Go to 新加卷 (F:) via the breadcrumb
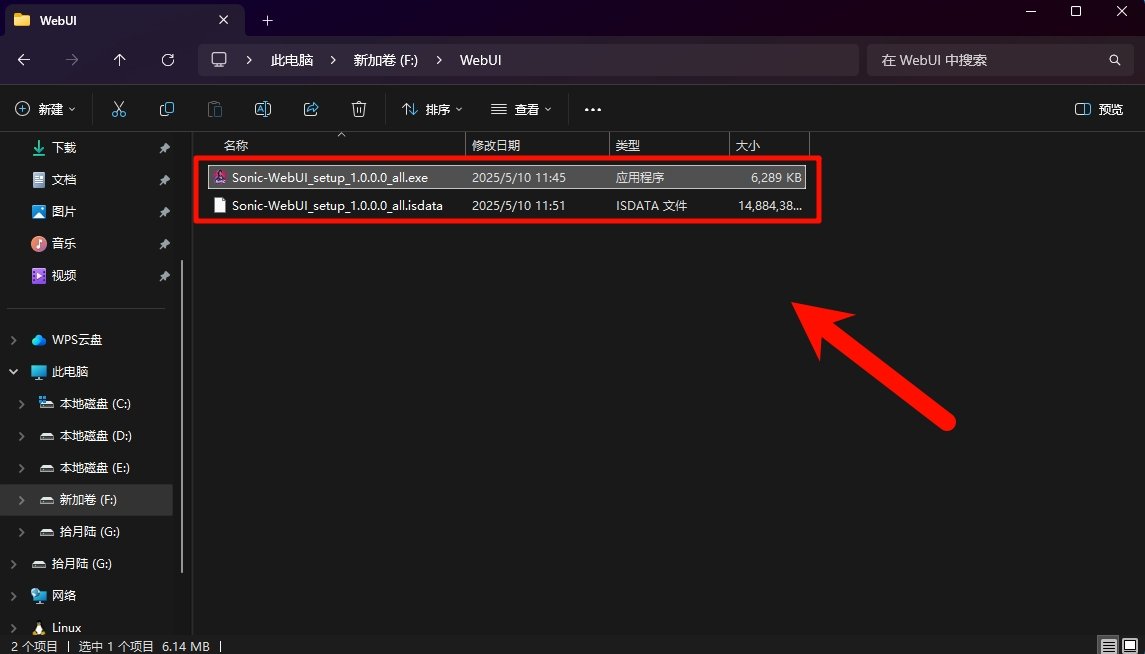 click(385, 60)
